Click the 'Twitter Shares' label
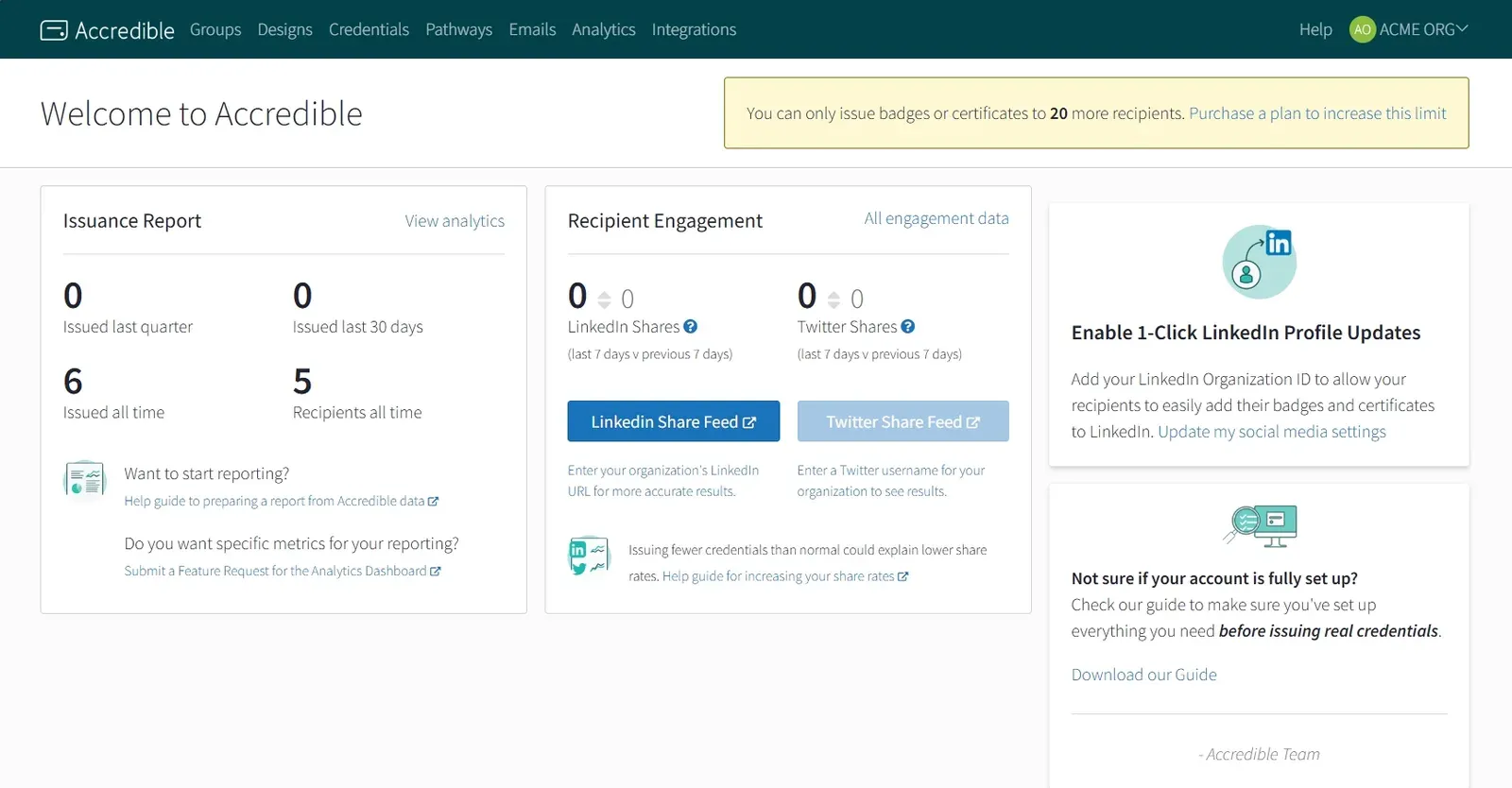The image size is (1512, 788). tap(847, 327)
